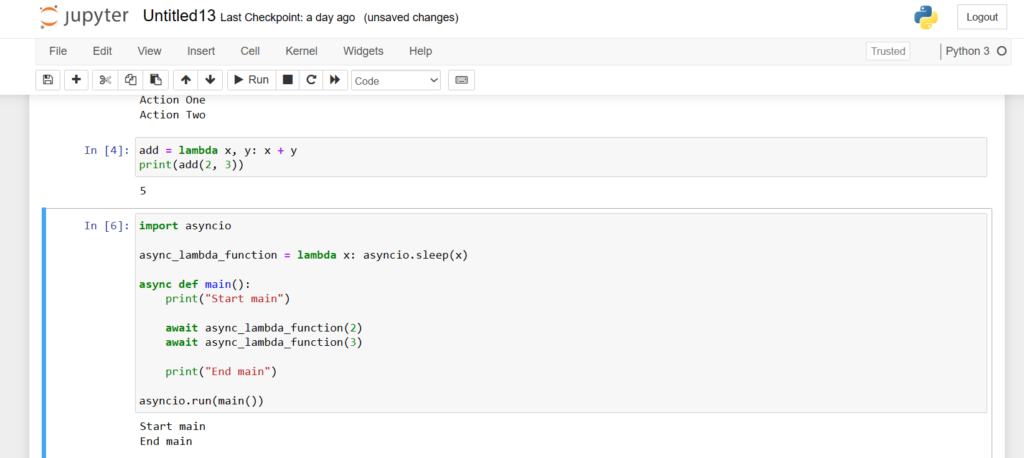Cut selected cells with the scissors icon
This screenshot has height=458, width=1024.
pyautogui.click(x=105, y=80)
